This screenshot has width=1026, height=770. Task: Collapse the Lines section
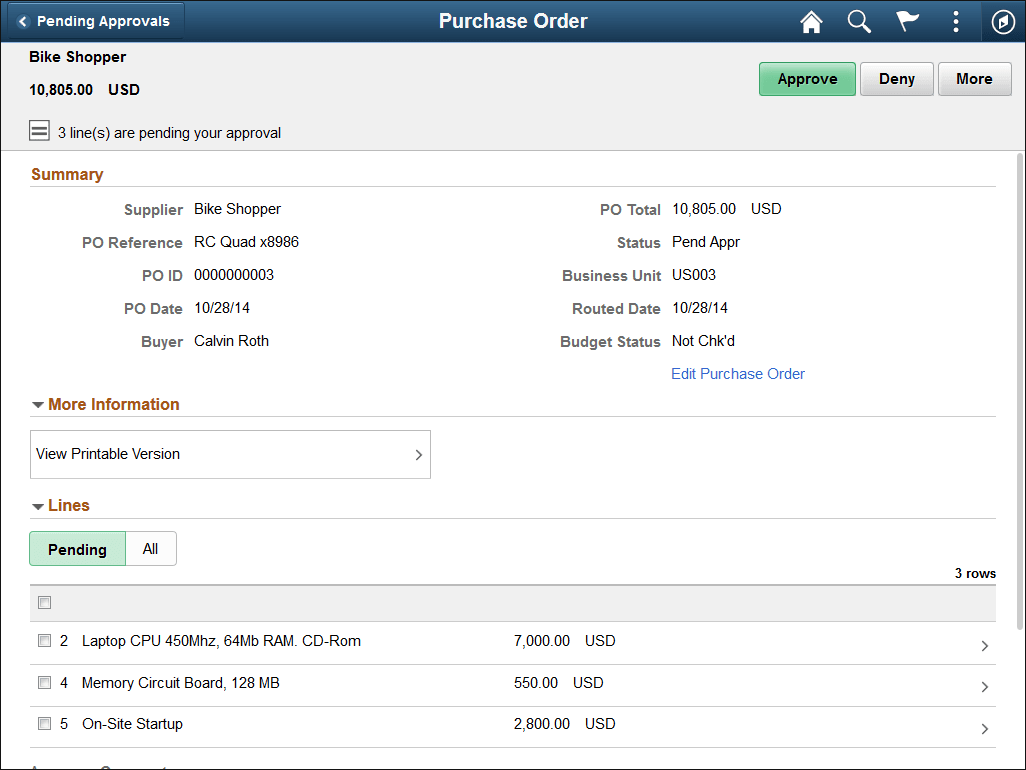click(x=37, y=505)
